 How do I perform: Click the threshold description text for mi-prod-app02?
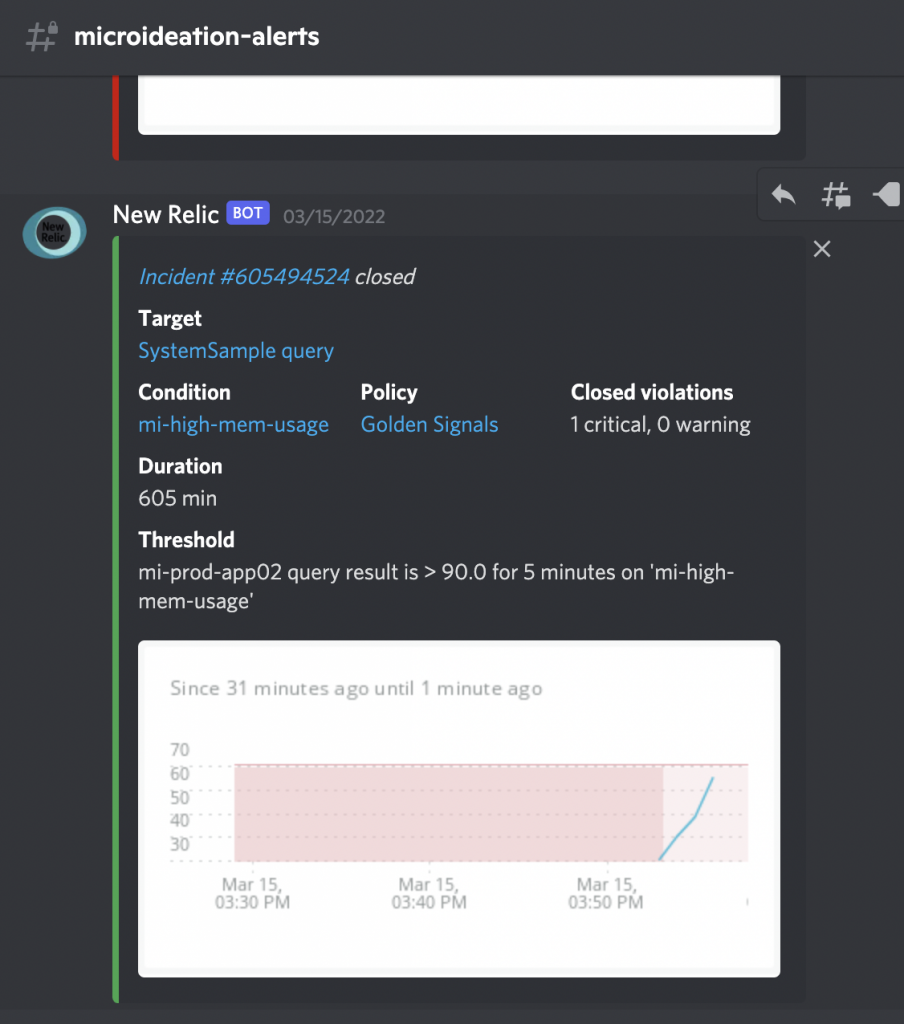click(436, 586)
